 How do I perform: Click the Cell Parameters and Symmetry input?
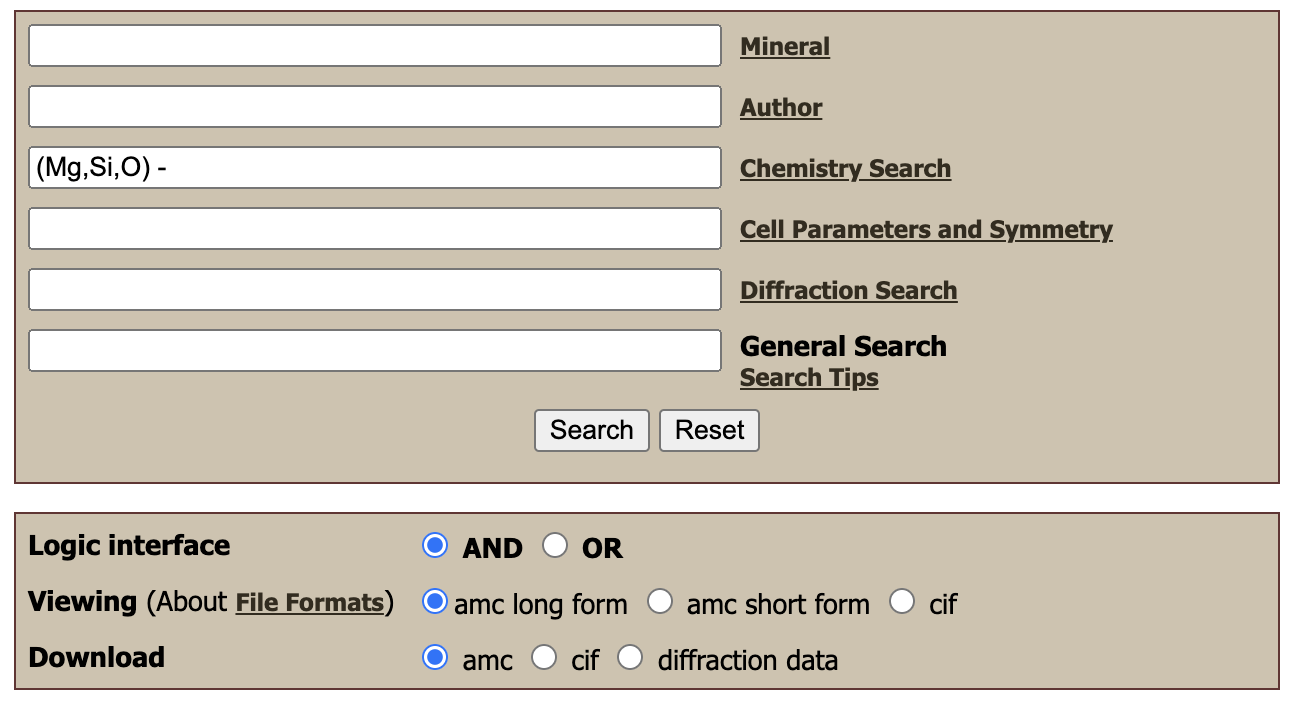375,229
